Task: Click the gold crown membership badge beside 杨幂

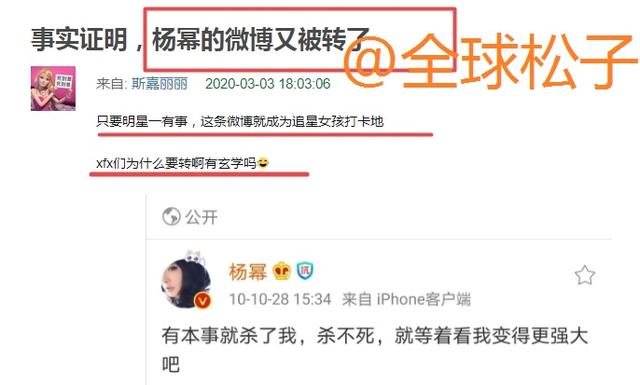Action: [282, 272]
